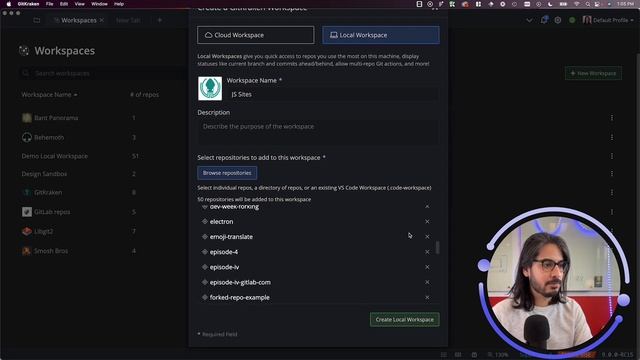Click the emoji-translate repository name
640x360 pixels.
(231, 237)
